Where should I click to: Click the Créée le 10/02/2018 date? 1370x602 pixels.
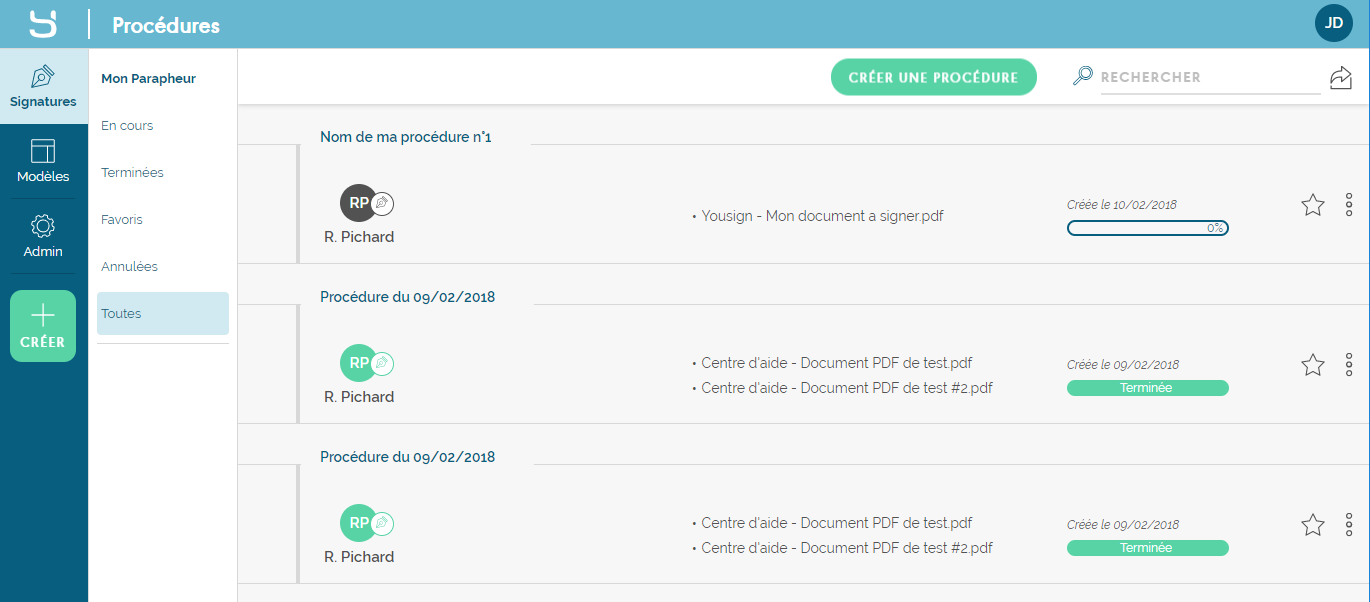click(x=1122, y=204)
